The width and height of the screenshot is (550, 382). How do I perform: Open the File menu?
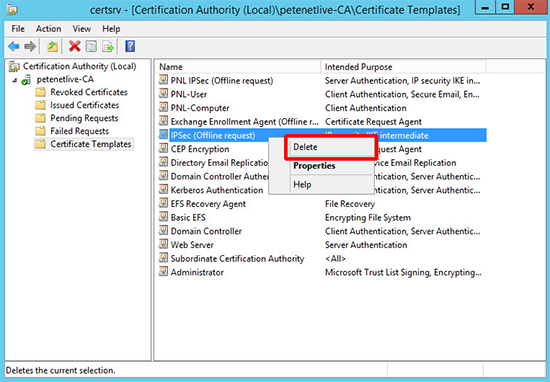(x=18, y=29)
